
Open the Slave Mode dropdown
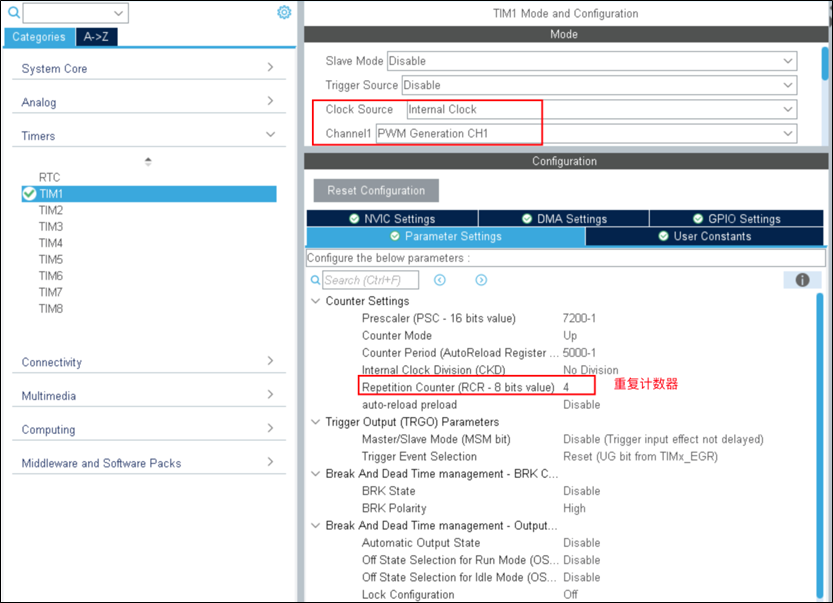click(x=788, y=61)
